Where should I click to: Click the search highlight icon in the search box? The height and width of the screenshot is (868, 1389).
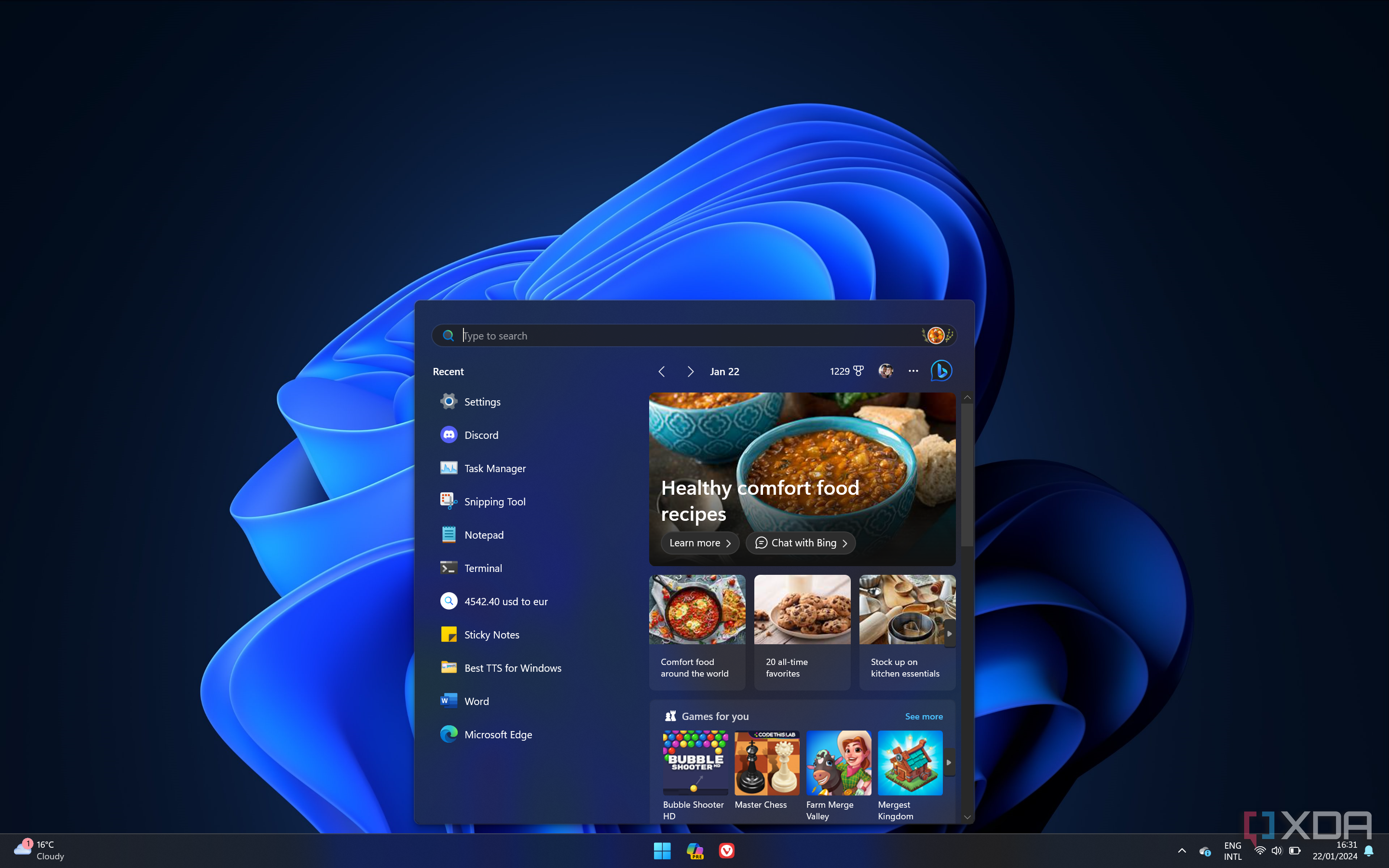[937, 335]
